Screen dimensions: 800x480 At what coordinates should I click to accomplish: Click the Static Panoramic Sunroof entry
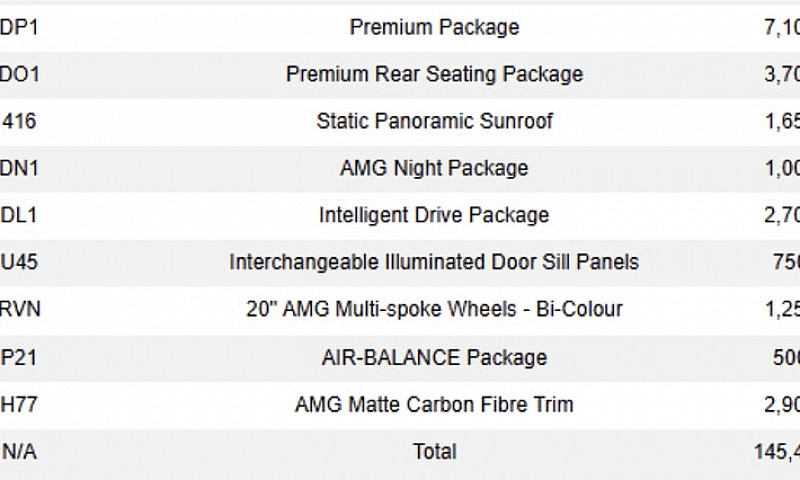tap(434, 121)
